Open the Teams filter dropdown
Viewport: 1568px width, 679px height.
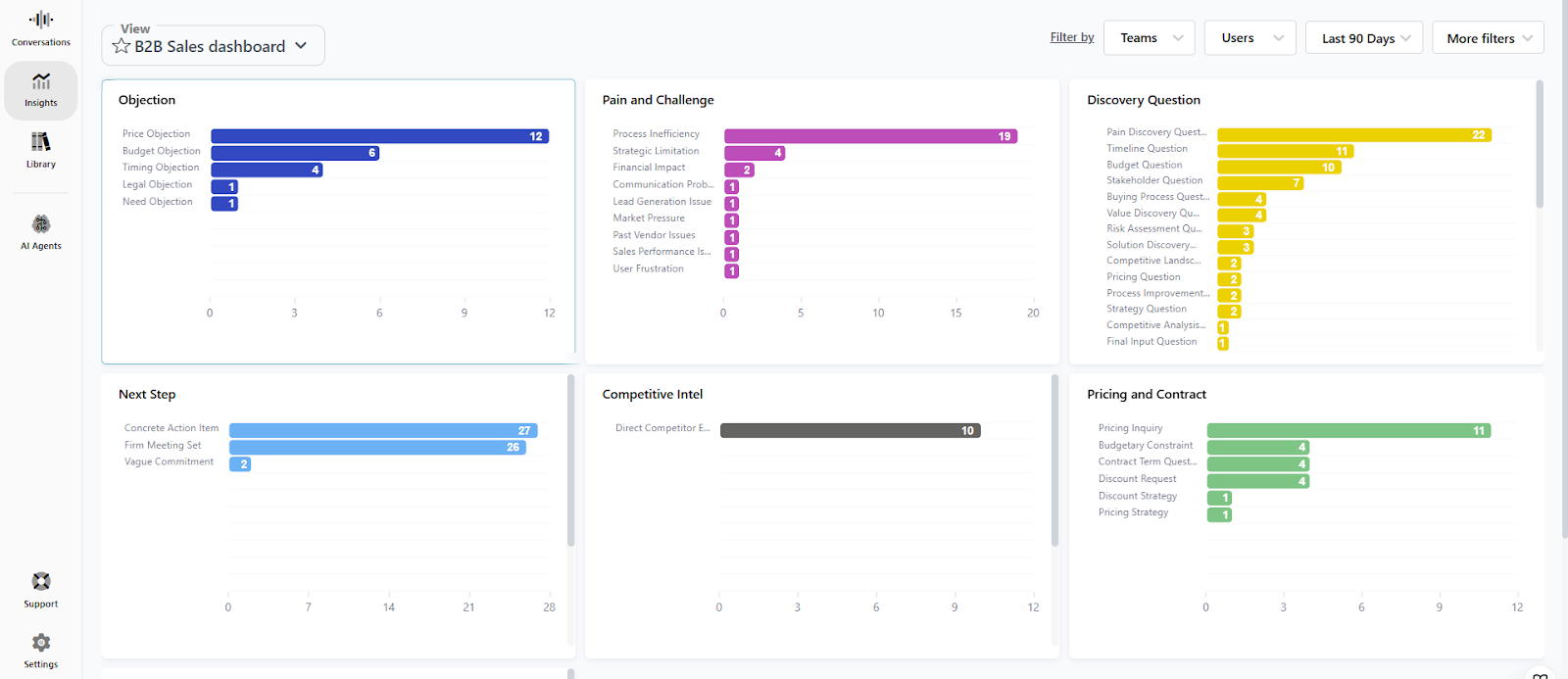[x=1150, y=38]
